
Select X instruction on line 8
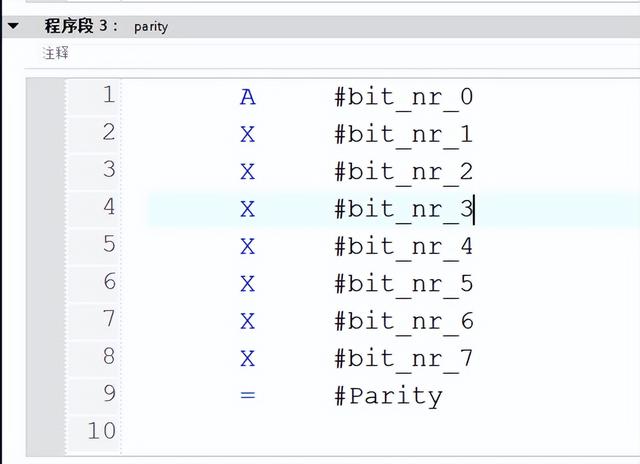(x=248, y=359)
